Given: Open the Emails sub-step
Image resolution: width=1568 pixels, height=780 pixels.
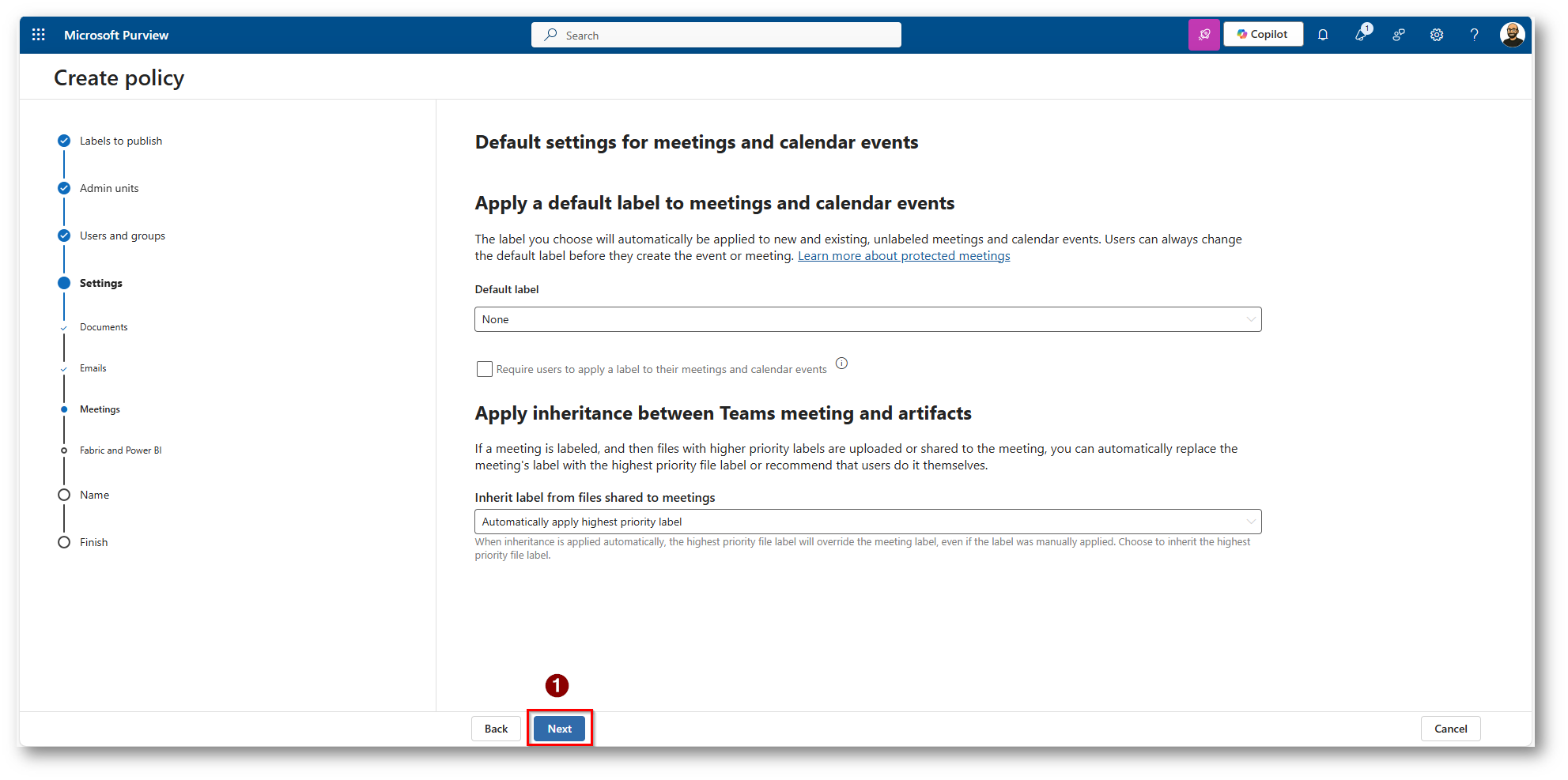Looking at the screenshot, I should (x=93, y=368).
